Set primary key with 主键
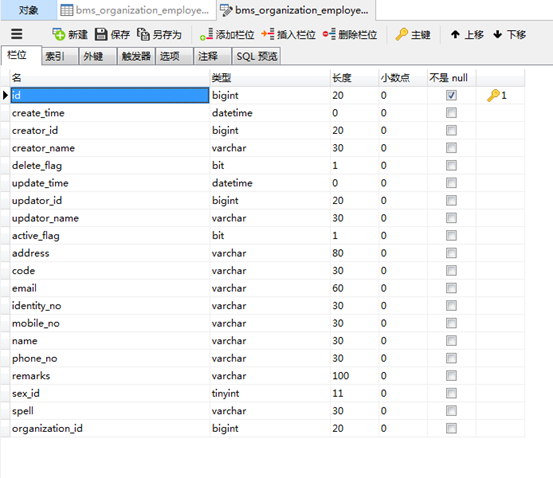Image resolution: width=553 pixels, height=478 pixels. (413, 34)
